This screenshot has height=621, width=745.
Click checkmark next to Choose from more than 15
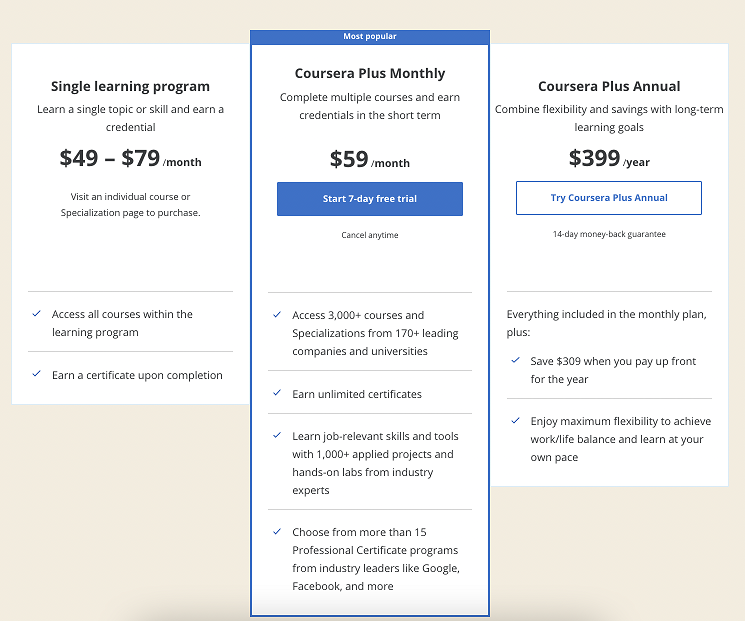(x=277, y=531)
